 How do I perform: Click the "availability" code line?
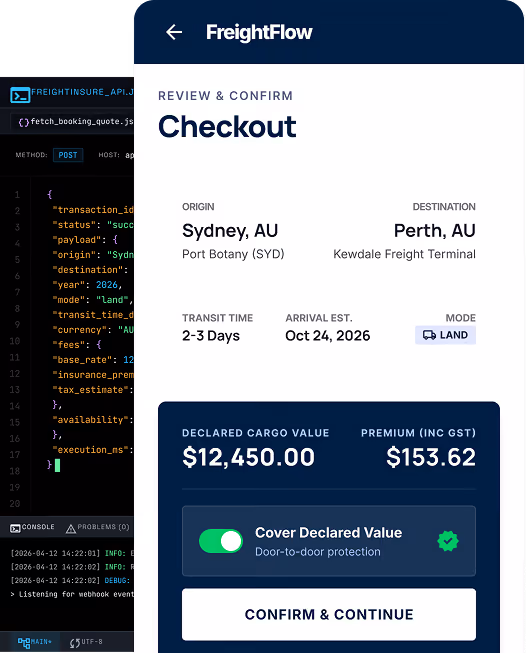pyautogui.click(x=92, y=420)
